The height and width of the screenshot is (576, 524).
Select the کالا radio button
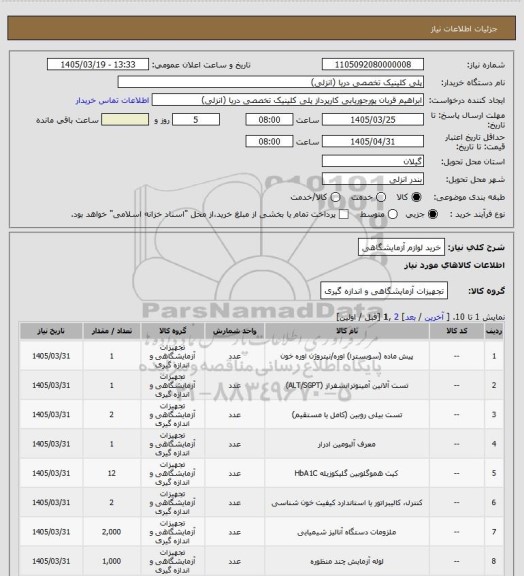pyautogui.click(x=416, y=197)
